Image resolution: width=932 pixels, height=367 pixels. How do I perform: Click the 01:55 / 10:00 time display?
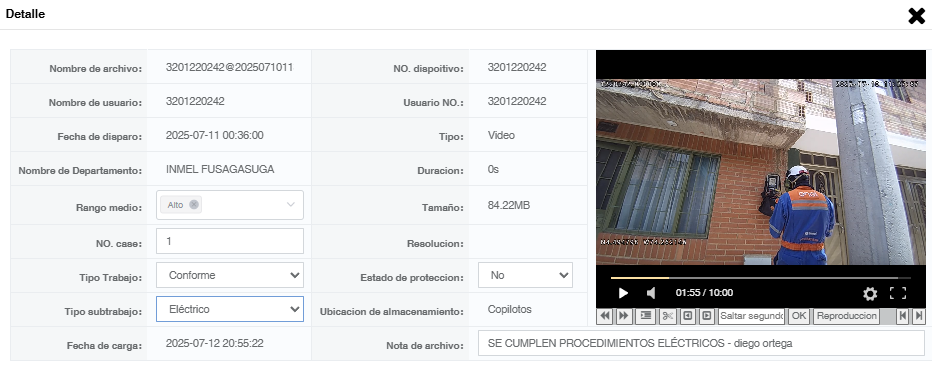[704, 293]
